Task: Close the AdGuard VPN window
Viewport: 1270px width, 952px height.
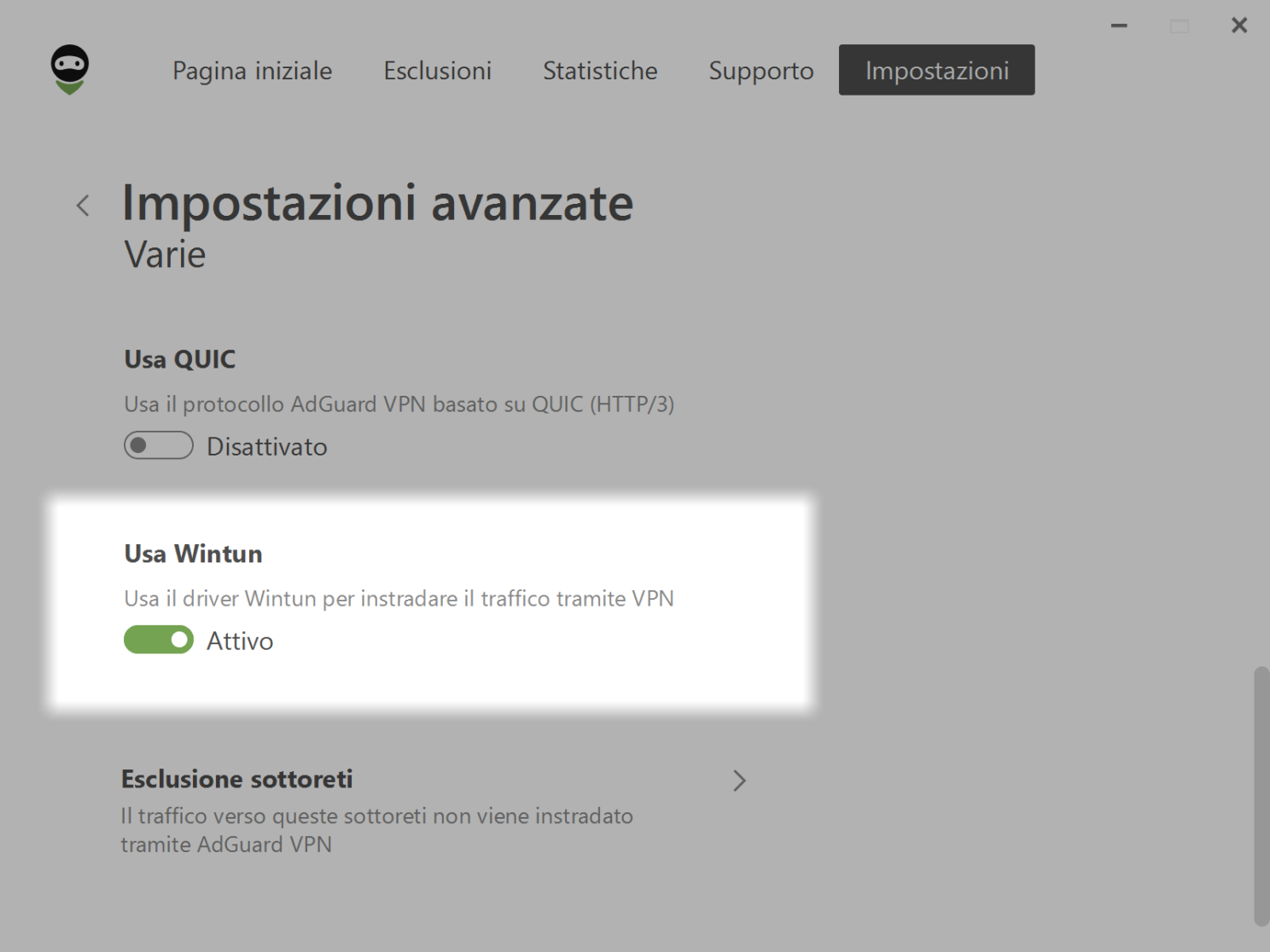Action: pos(1239,26)
